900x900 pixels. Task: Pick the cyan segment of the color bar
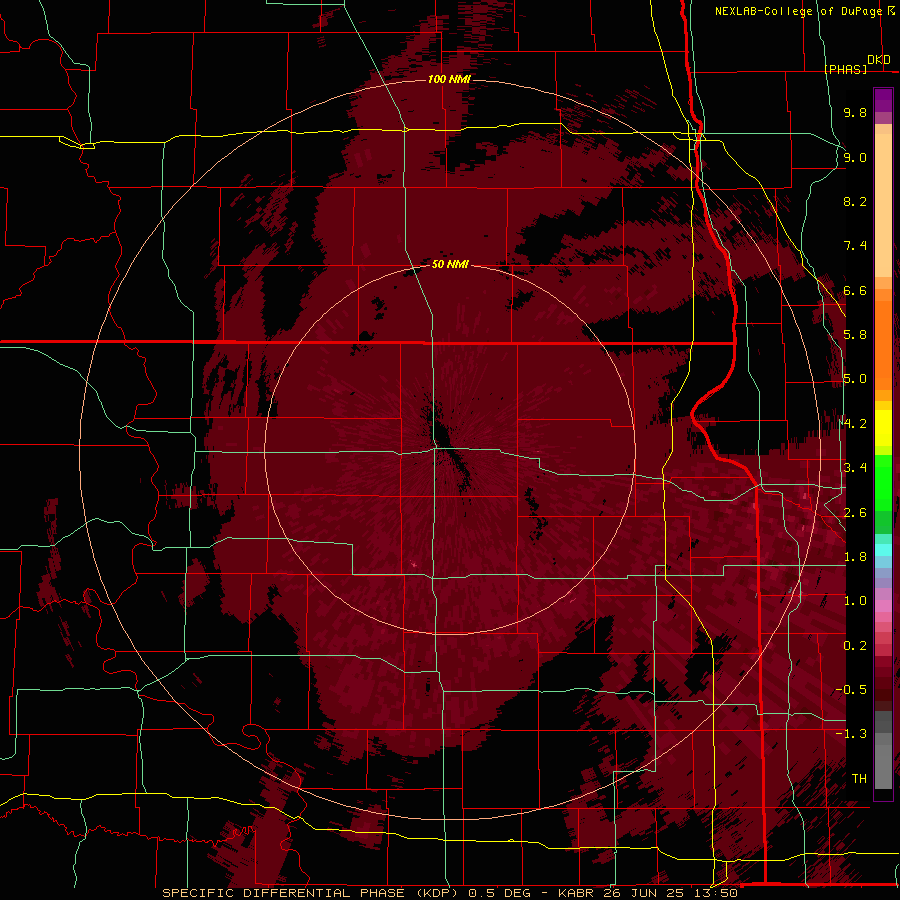click(883, 550)
